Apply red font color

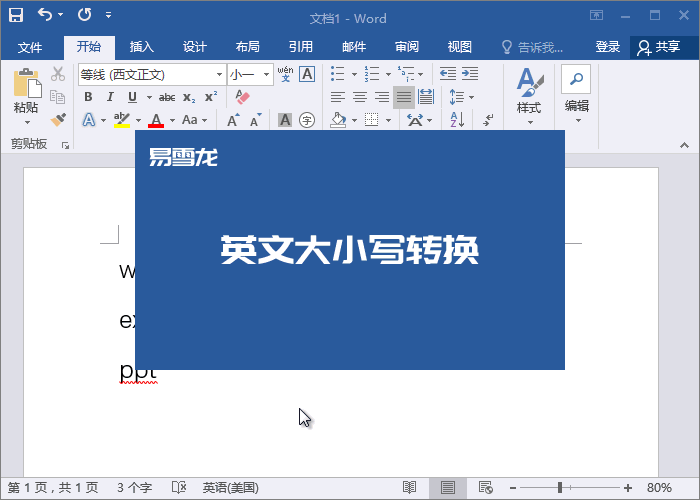click(x=156, y=120)
